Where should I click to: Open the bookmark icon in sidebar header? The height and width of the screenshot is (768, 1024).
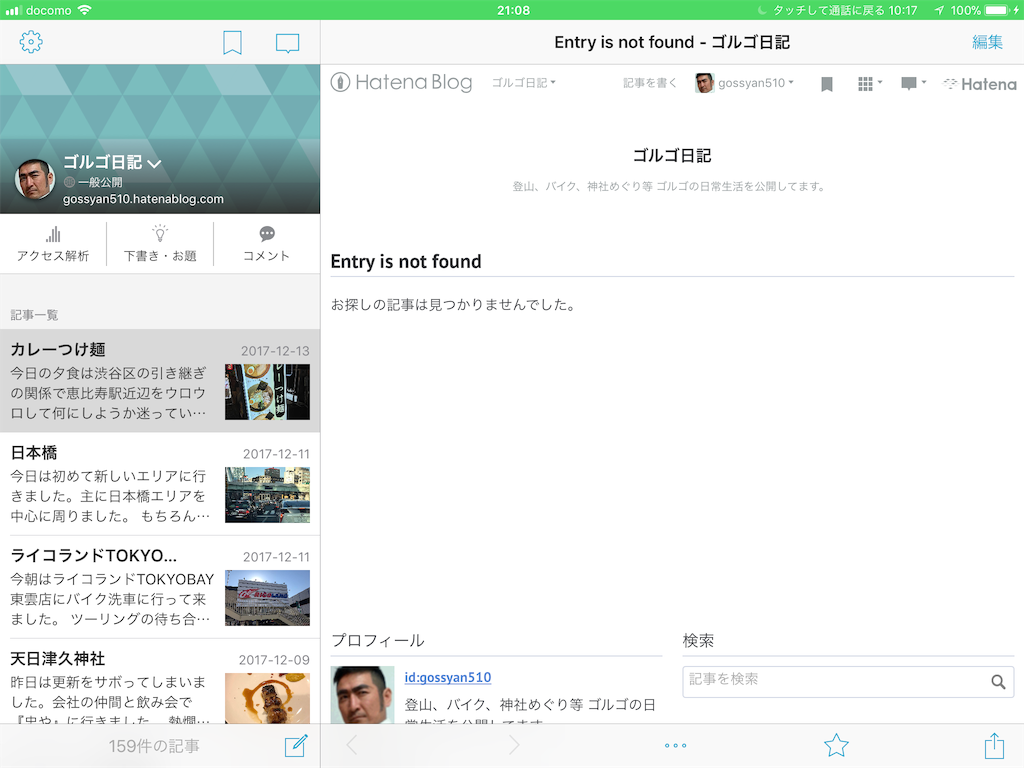(x=232, y=43)
